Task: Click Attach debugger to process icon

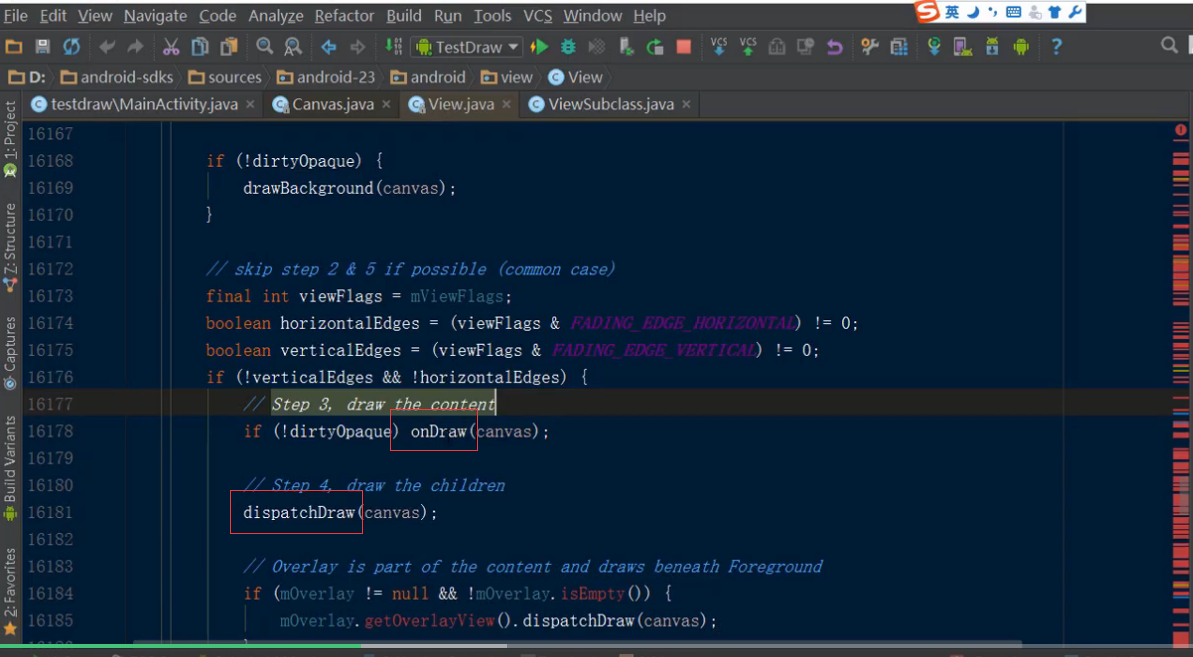Action: click(626, 47)
